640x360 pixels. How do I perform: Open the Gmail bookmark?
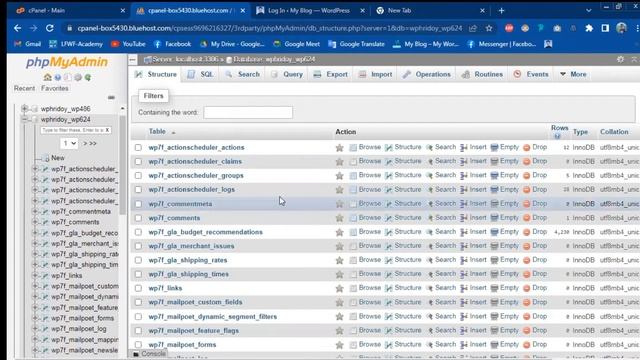tap(27, 44)
